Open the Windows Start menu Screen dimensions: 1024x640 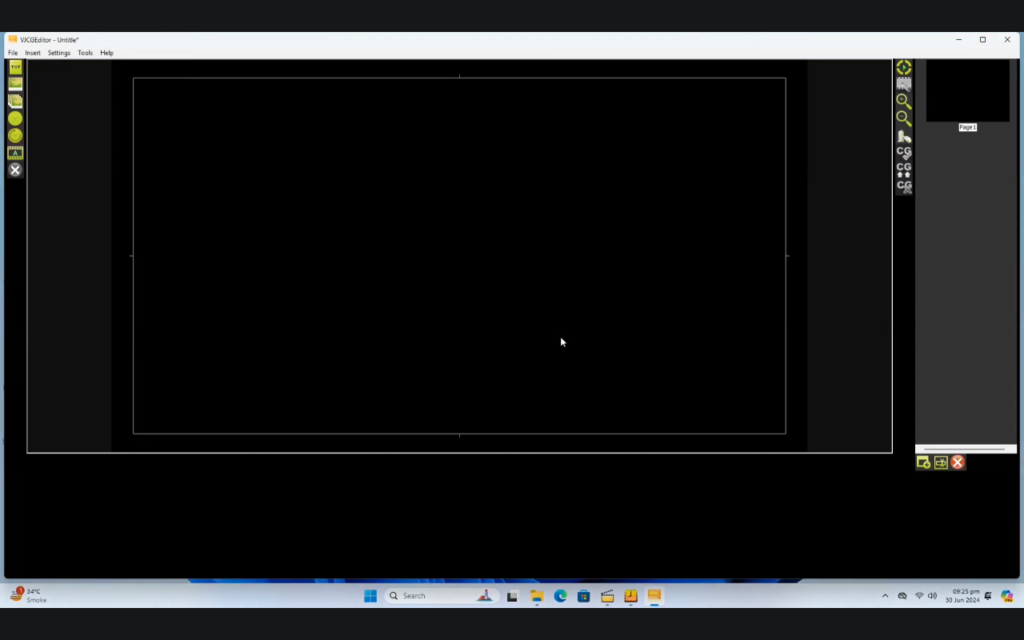(370, 596)
